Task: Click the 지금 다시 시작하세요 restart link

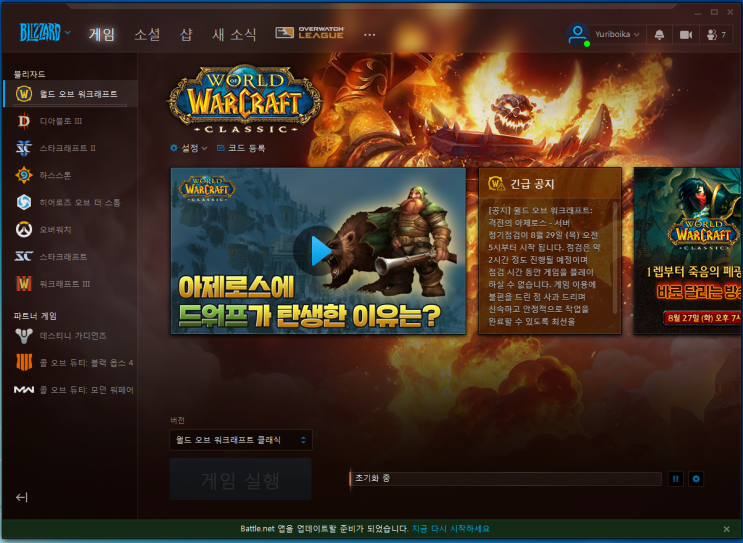Action: [x=451, y=528]
